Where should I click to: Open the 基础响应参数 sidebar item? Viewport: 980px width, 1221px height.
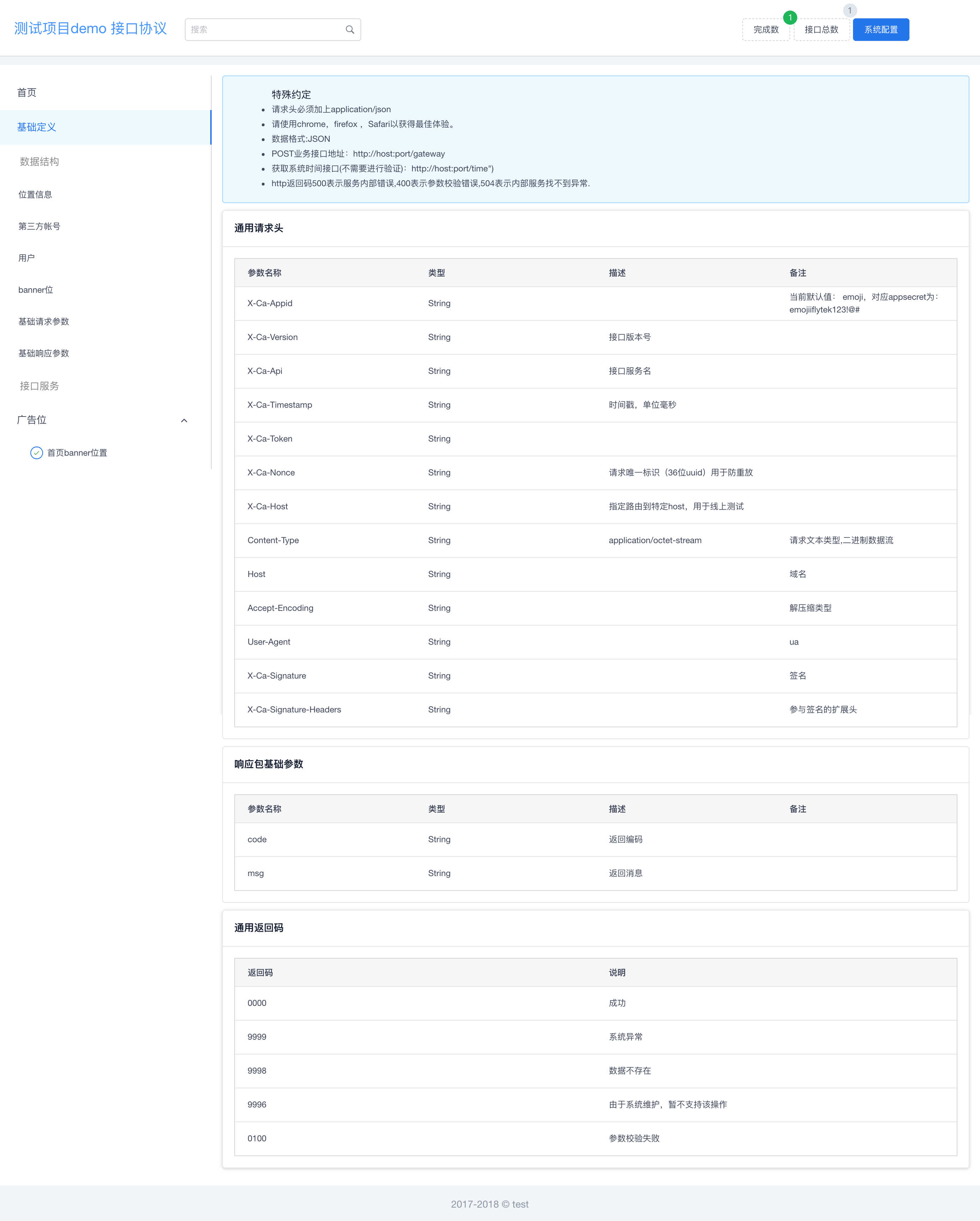click(44, 353)
